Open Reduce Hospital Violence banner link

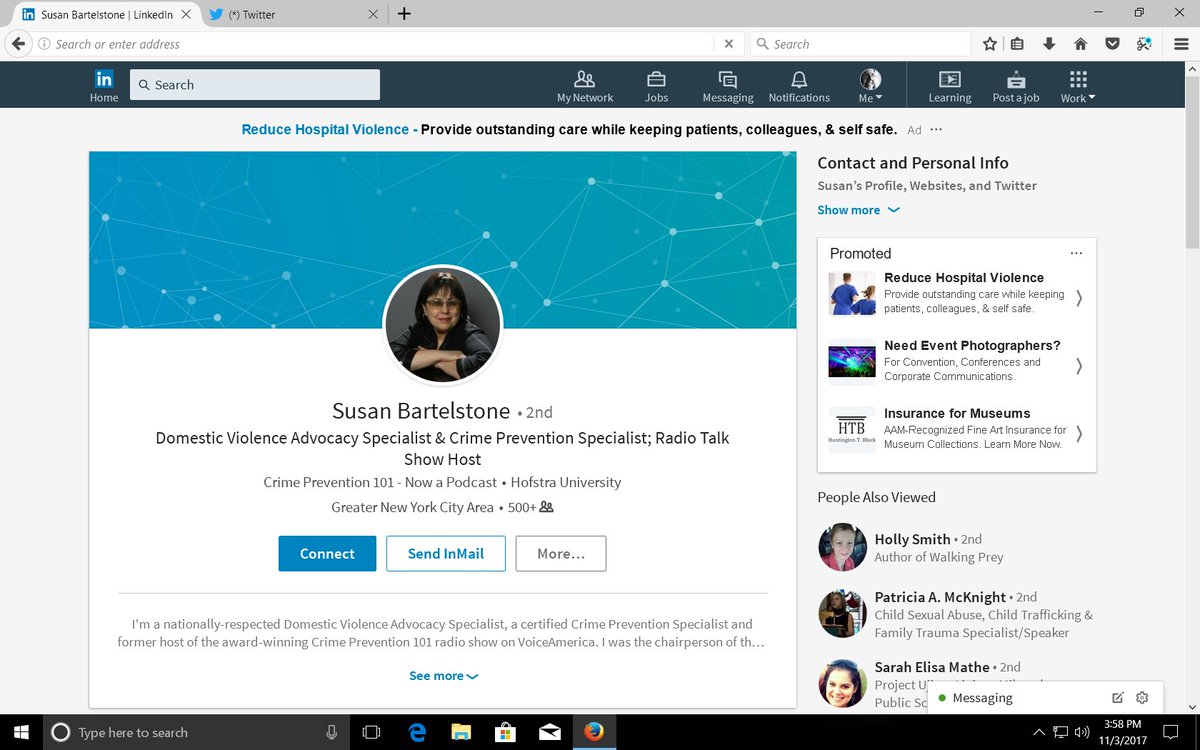coord(325,130)
